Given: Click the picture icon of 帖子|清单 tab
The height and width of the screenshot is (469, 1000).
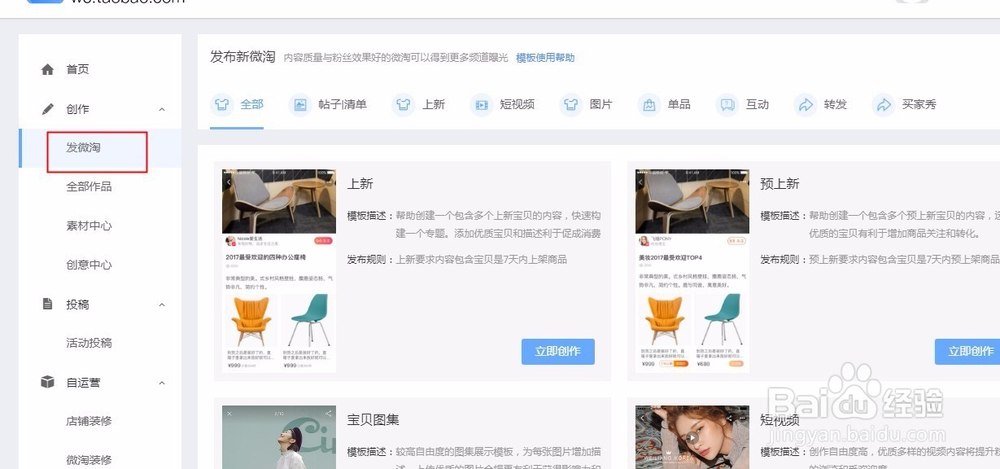Looking at the screenshot, I should (x=300, y=105).
